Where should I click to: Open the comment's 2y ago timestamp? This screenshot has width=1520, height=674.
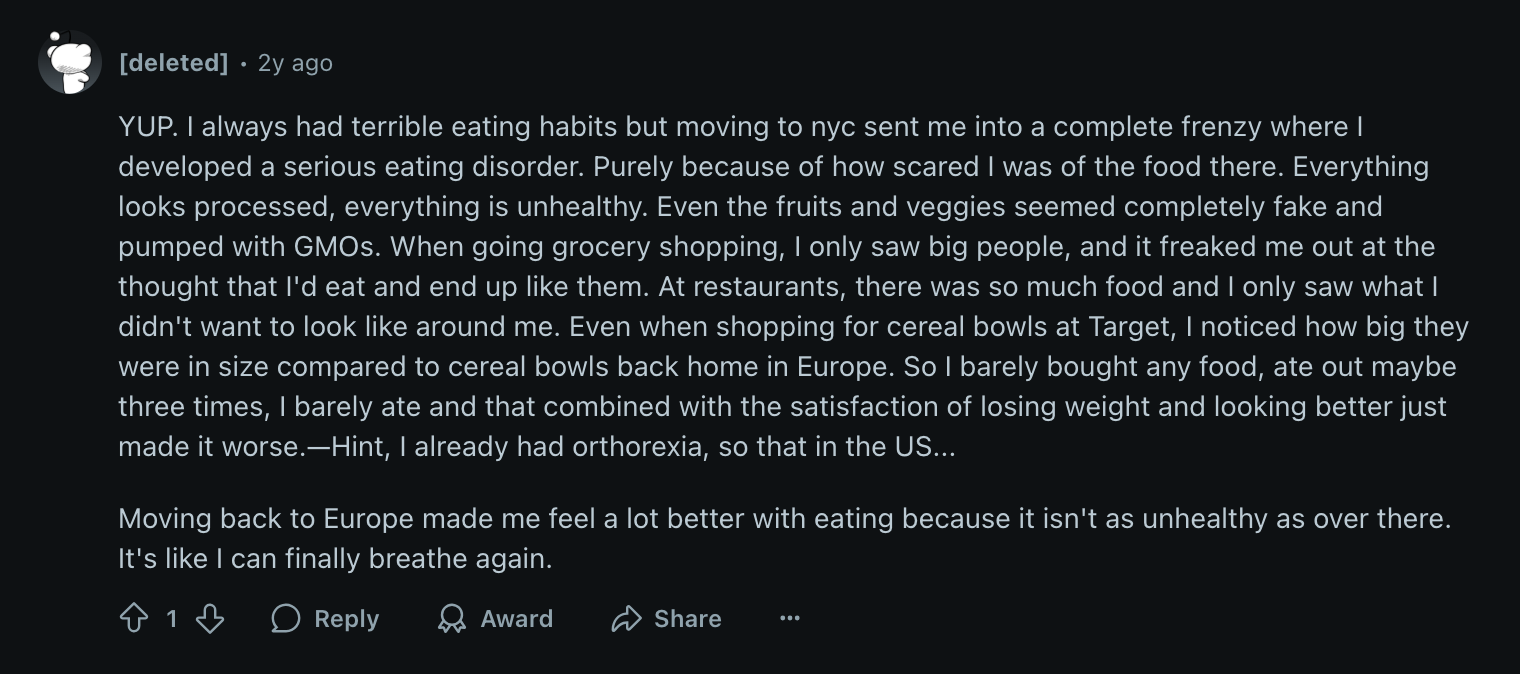[x=295, y=63]
